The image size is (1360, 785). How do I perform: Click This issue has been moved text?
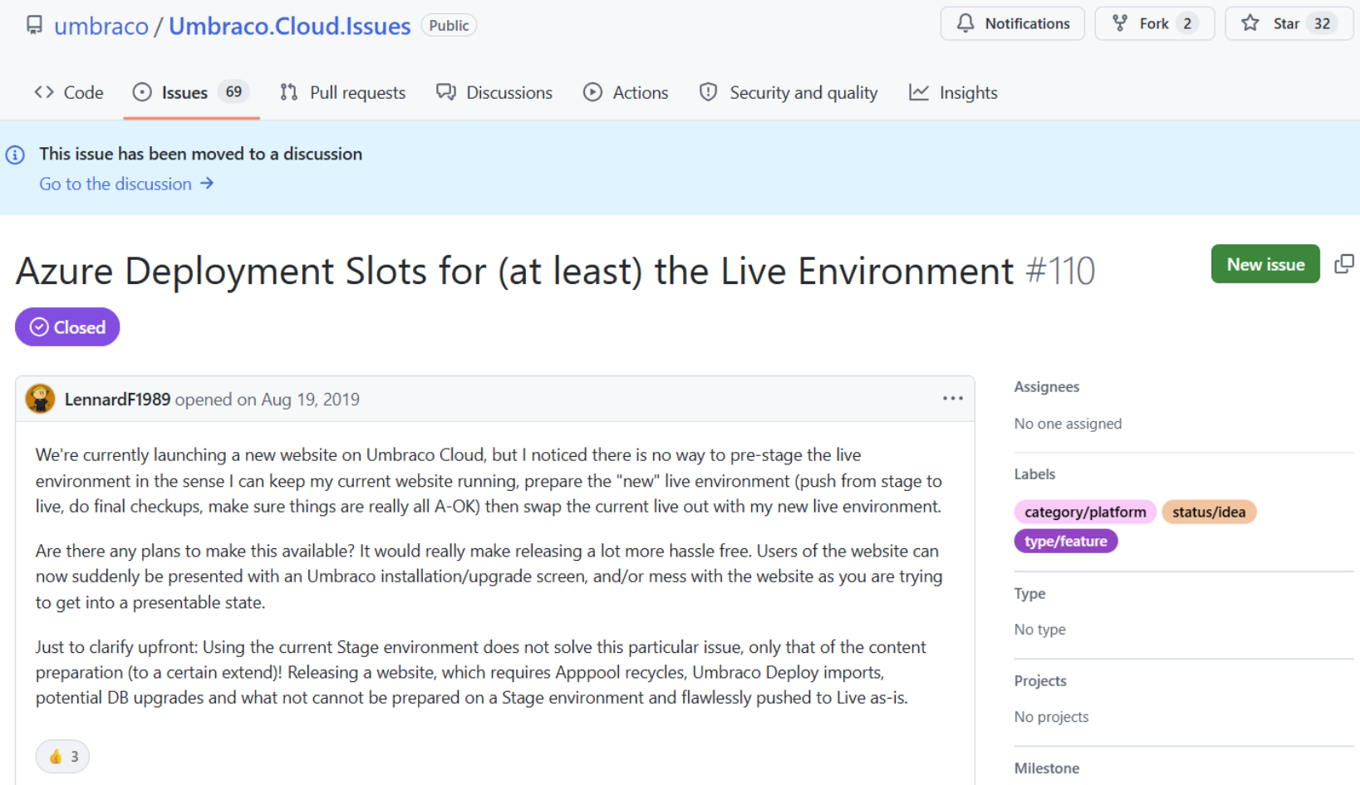tap(201, 154)
